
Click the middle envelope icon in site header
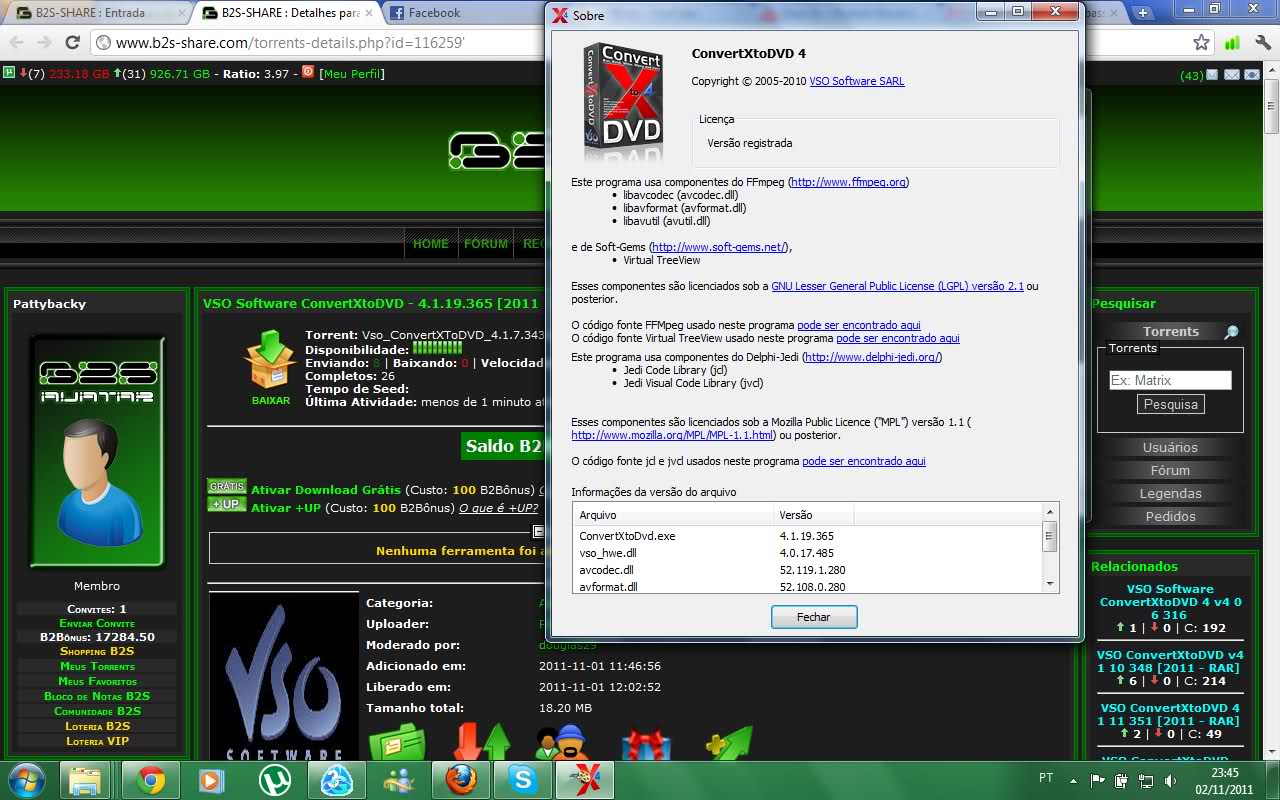point(1231,75)
